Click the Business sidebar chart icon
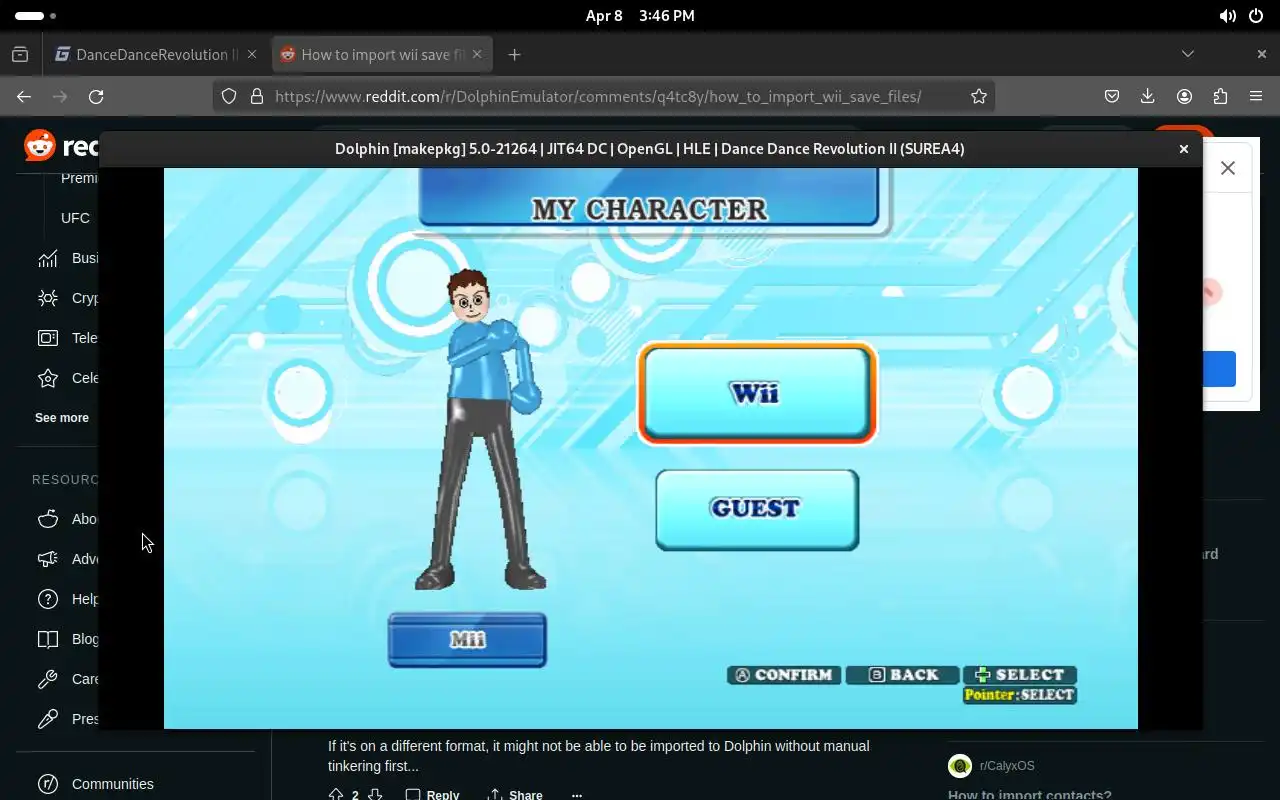The image size is (1280, 800). (x=48, y=258)
